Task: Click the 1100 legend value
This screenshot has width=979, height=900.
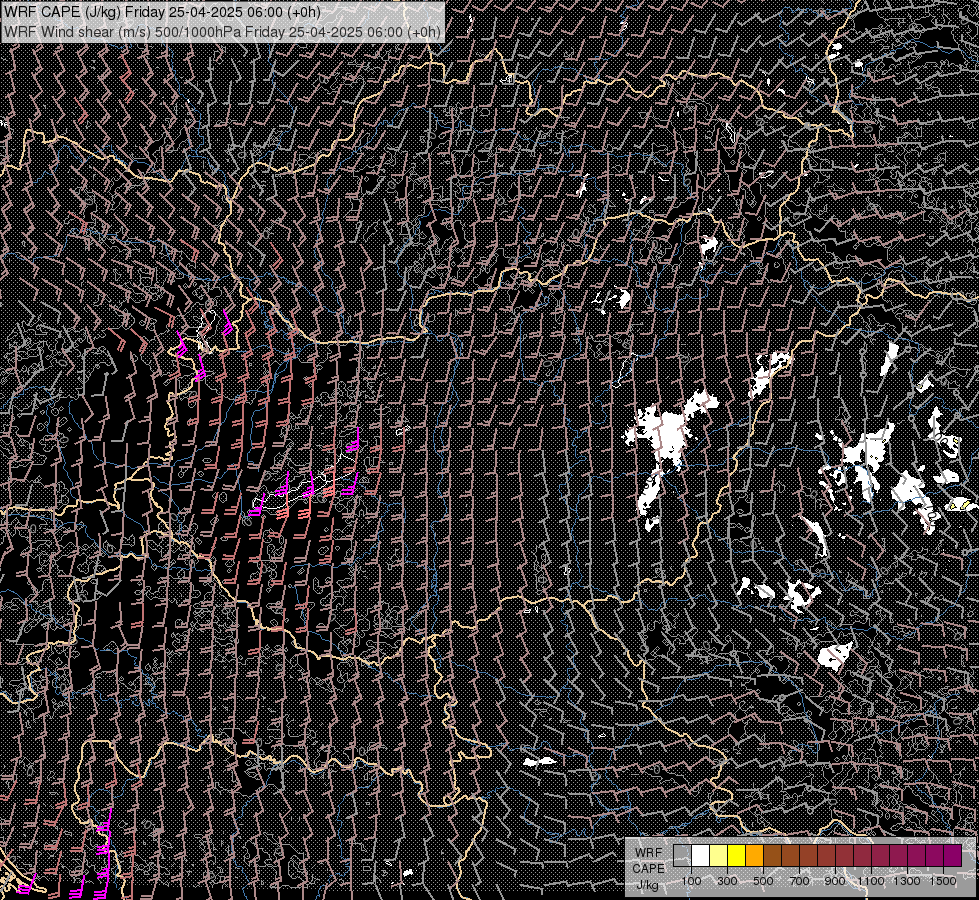Action: coord(871,881)
